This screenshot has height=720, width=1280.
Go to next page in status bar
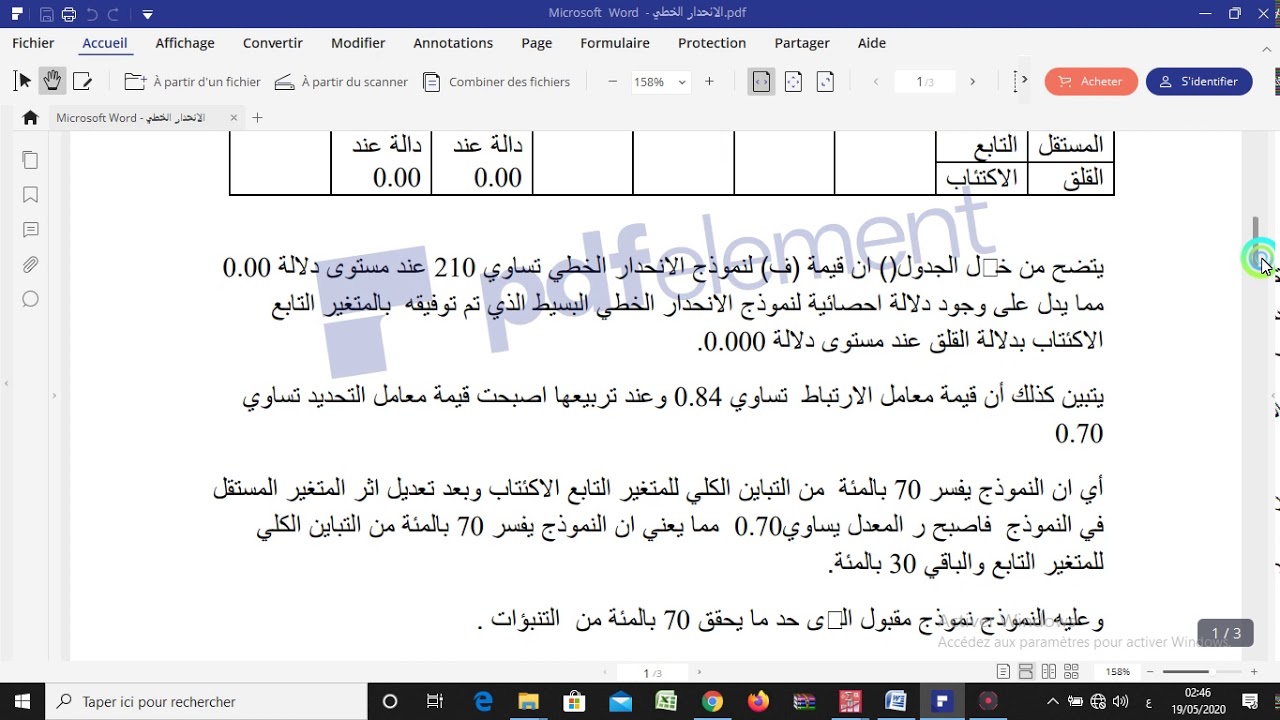[x=699, y=673]
